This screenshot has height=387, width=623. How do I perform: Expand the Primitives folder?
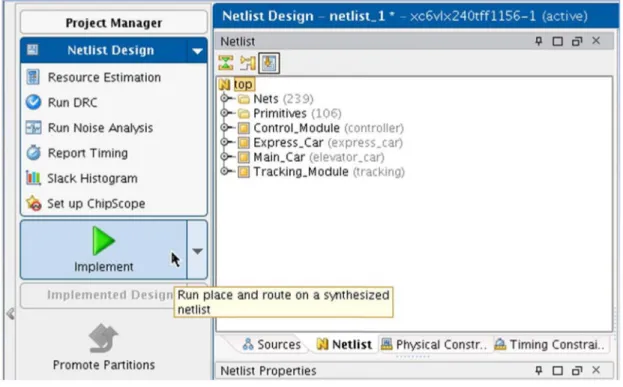click(224, 113)
